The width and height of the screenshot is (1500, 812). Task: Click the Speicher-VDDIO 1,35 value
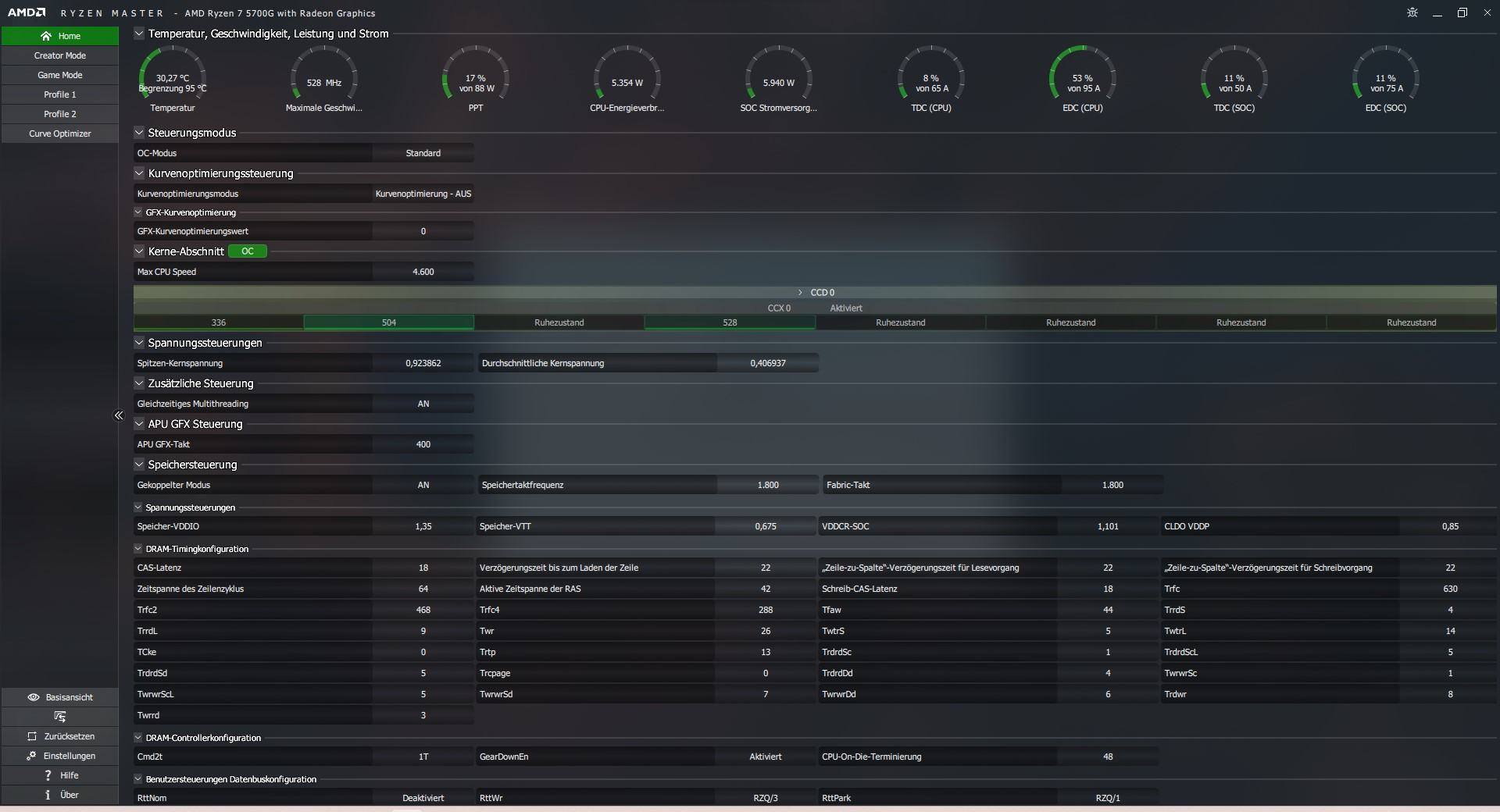pyautogui.click(x=423, y=526)
